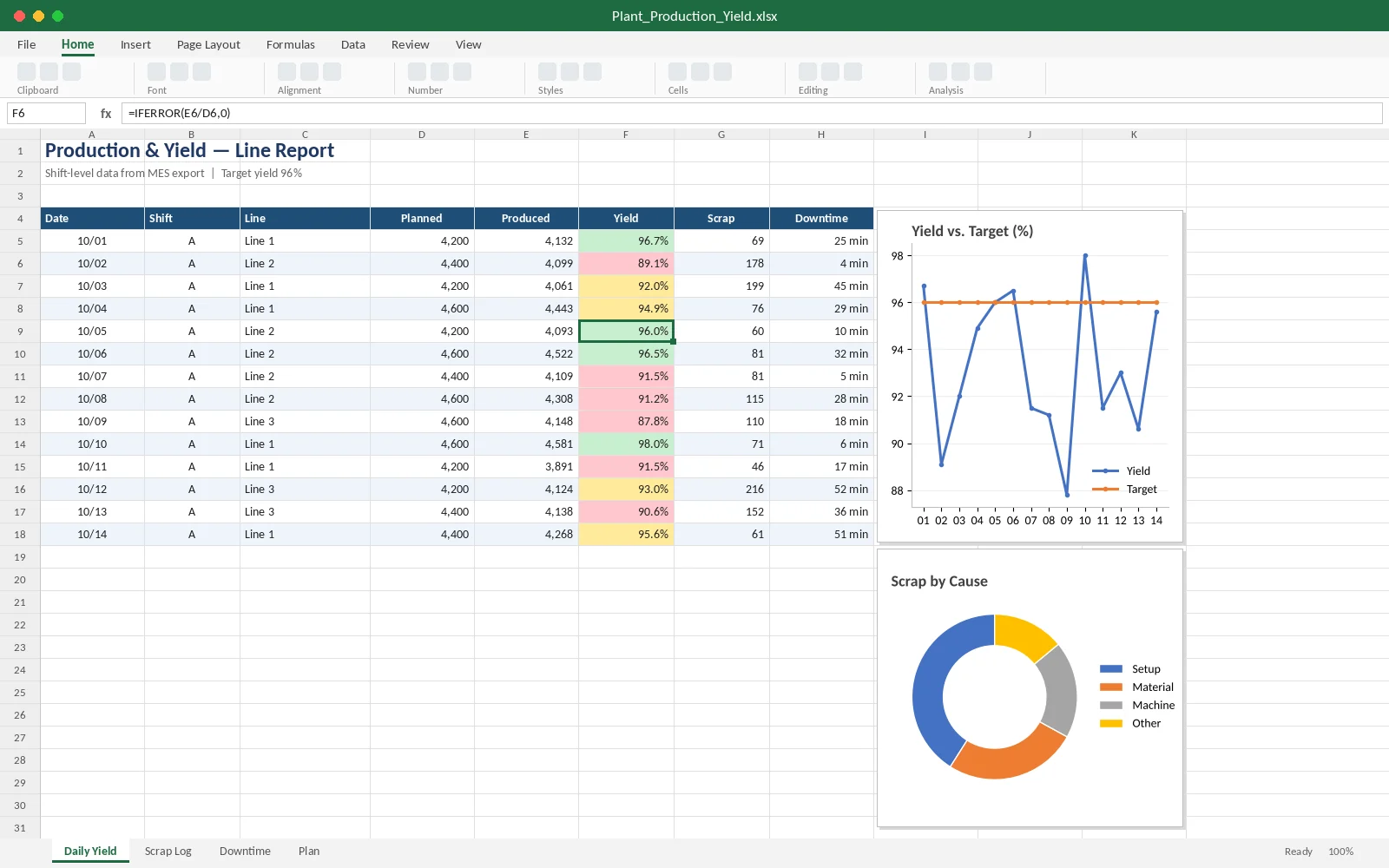Screen dimensions: 1389x868
Task: Open the Downtime sheet tab
Action: [x=245, y=851]
